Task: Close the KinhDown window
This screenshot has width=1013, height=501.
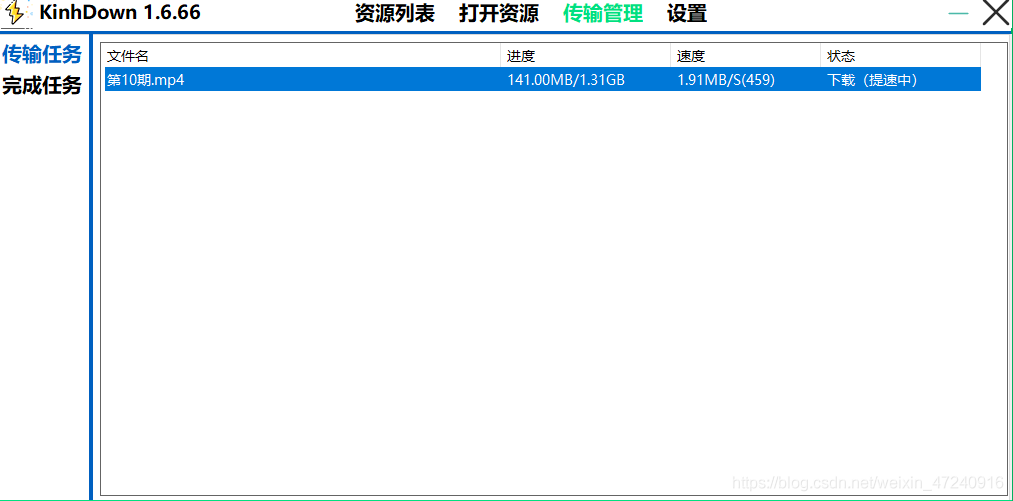Action: (996, 13)
